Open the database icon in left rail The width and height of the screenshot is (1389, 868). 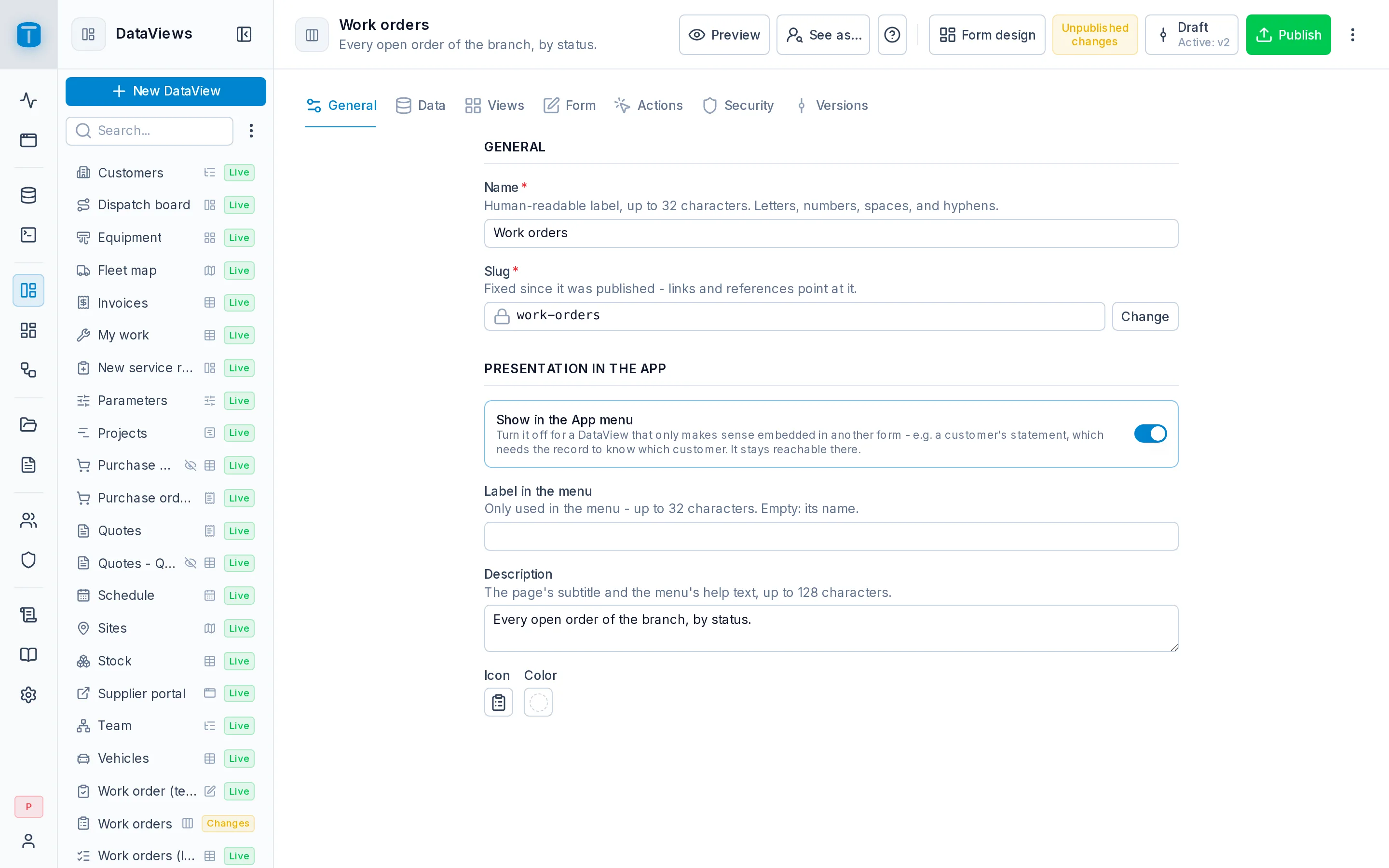coord(28,195)
